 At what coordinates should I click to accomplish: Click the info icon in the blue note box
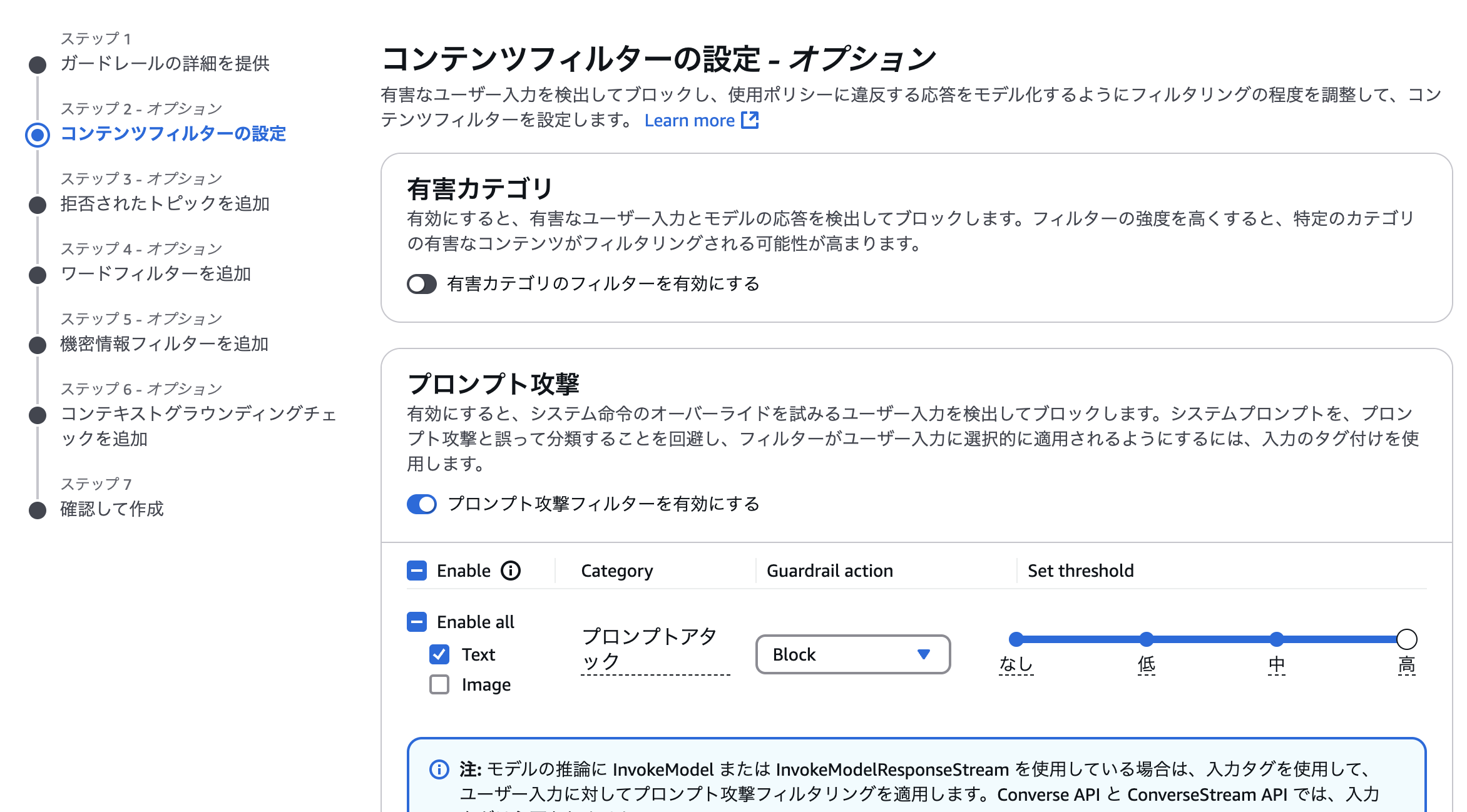(x=439, y=767)
